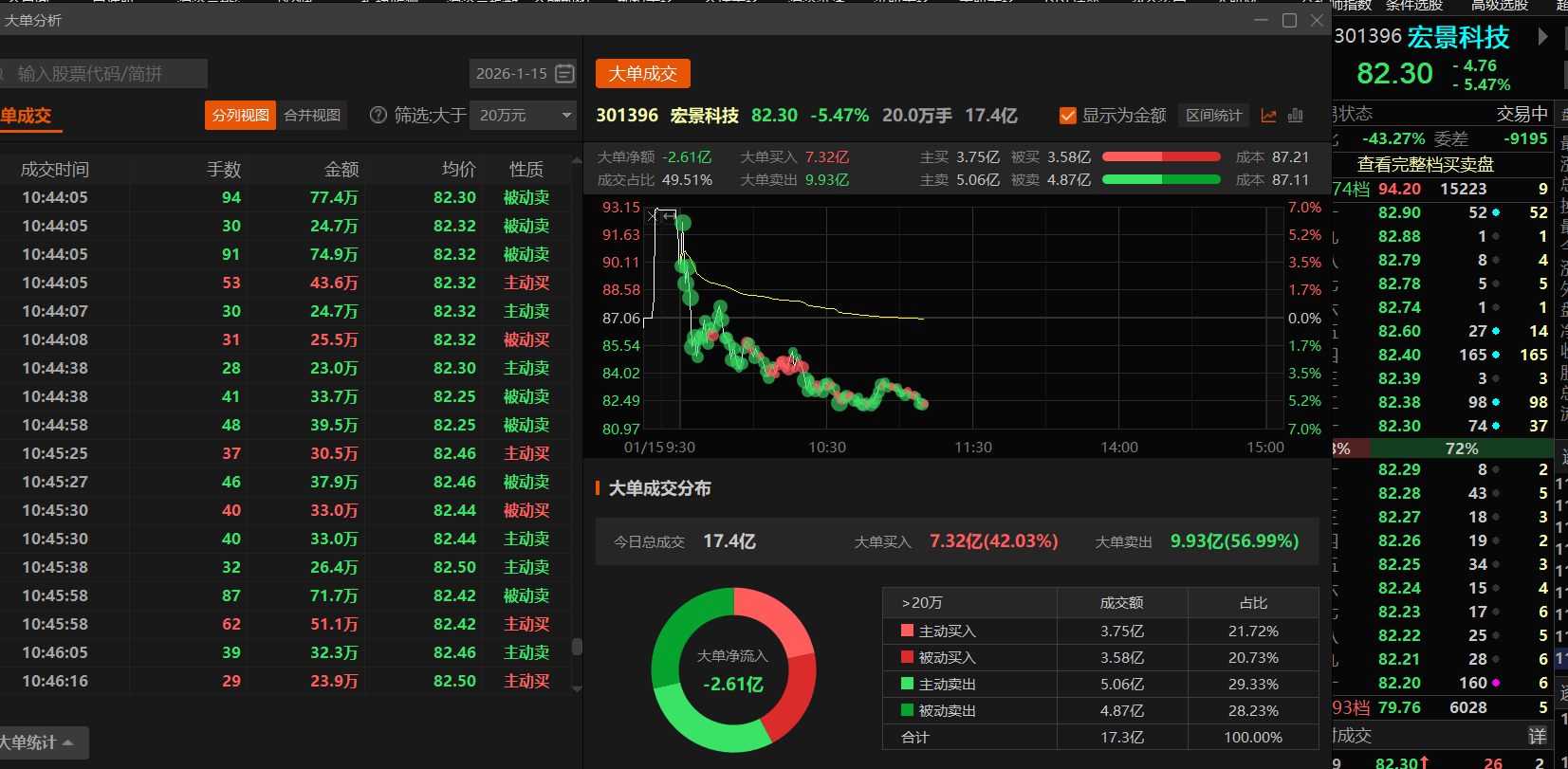The width and height of the screenshot is (1568, 769).
Task: Select 合并视图 view mode
Action: [312, 115]
